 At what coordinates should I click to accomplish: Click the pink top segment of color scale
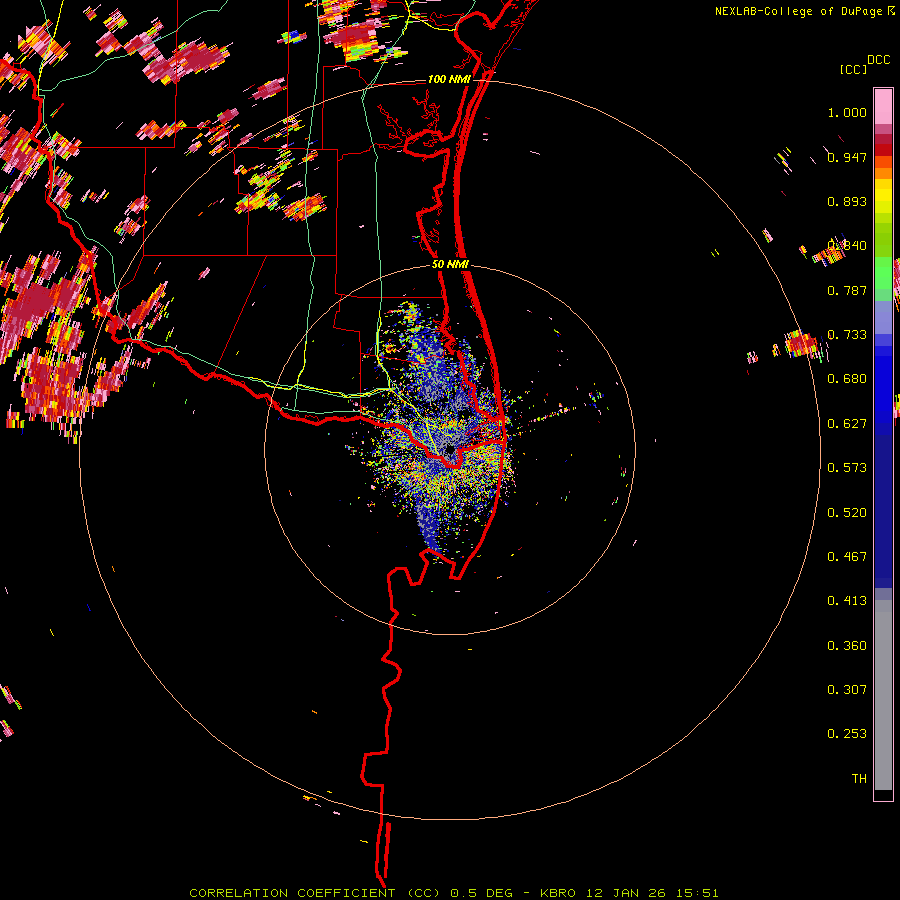pyautogui.click(x=883, y=107)
